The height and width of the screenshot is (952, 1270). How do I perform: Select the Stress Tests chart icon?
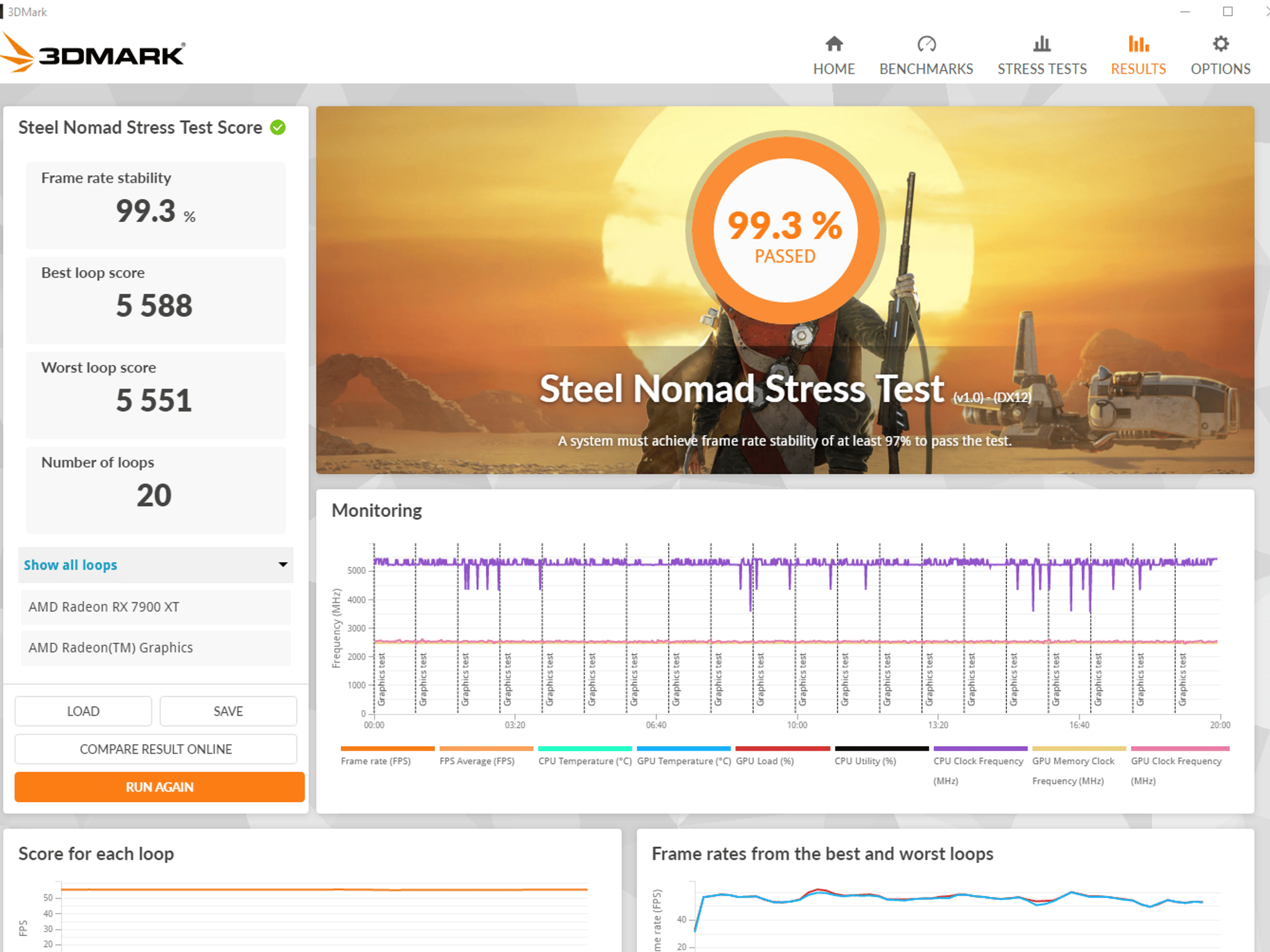click(x=1042, y=44)
